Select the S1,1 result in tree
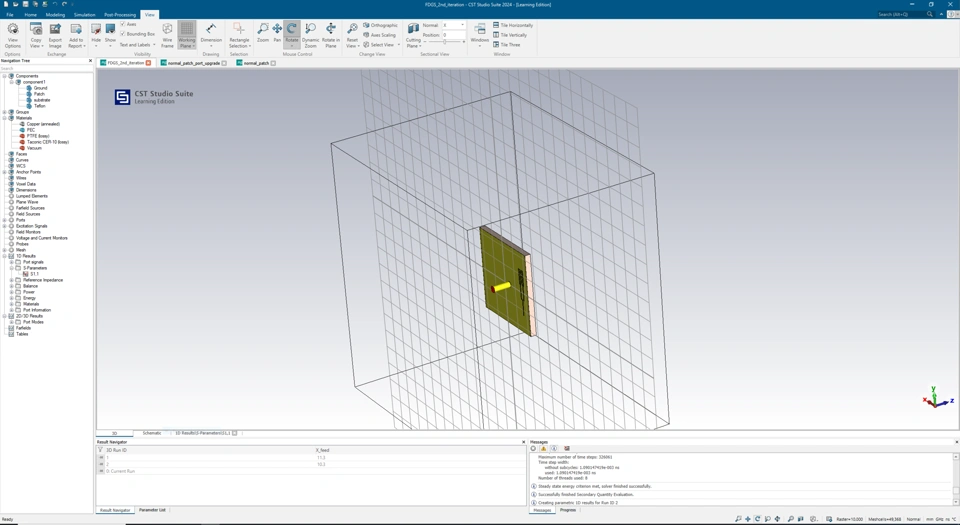 tap(32, 274)
